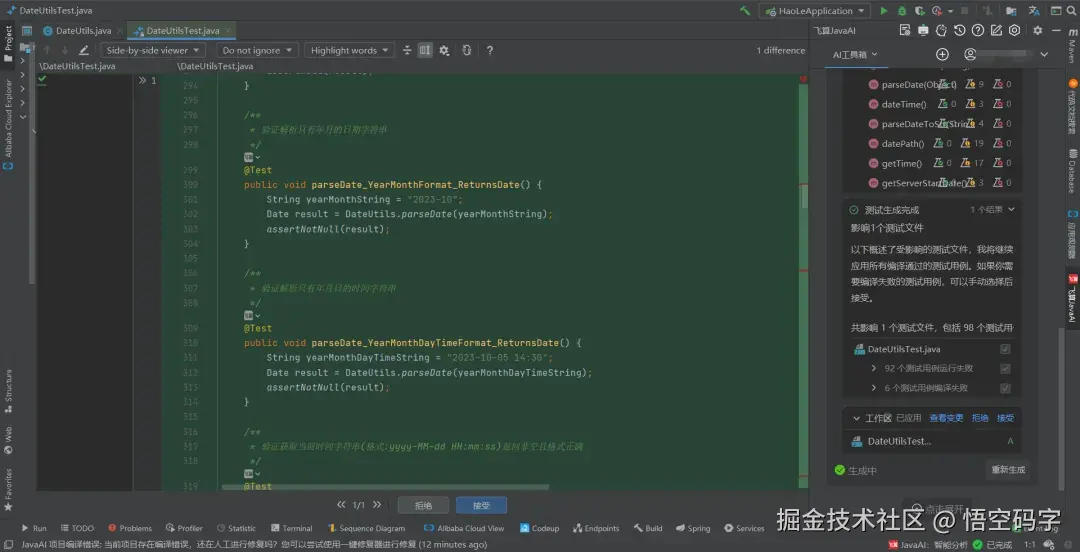Image resolution: width=1080 pixels, height=552 pixels.
Task: Open the Highlight words dropdown
Action: pos(350,50)
